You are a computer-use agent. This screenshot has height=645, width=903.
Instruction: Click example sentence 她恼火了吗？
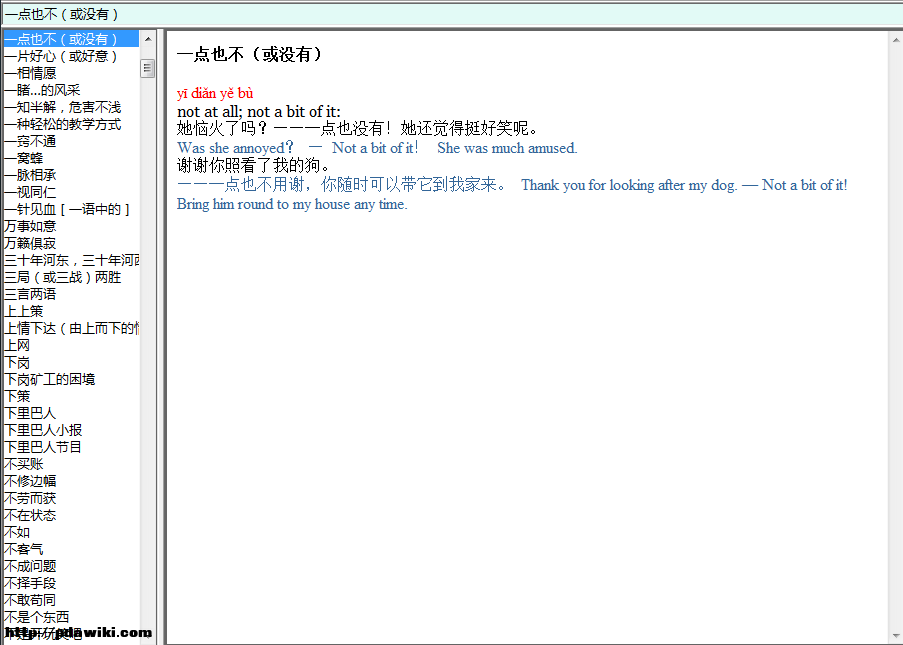[x=222, y=128]
